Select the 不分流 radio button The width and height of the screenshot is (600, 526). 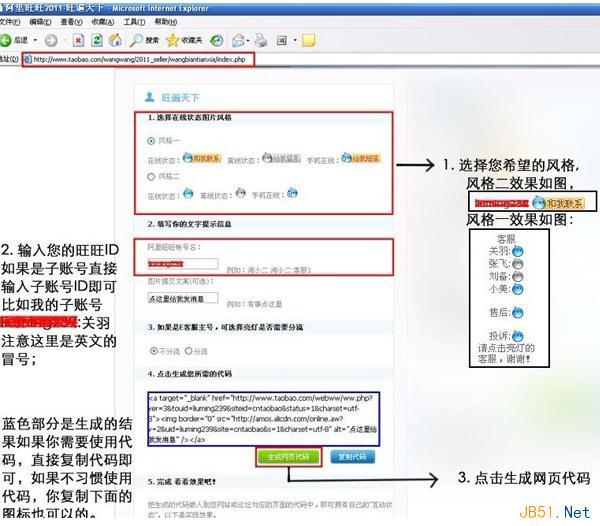coord(154,350)
